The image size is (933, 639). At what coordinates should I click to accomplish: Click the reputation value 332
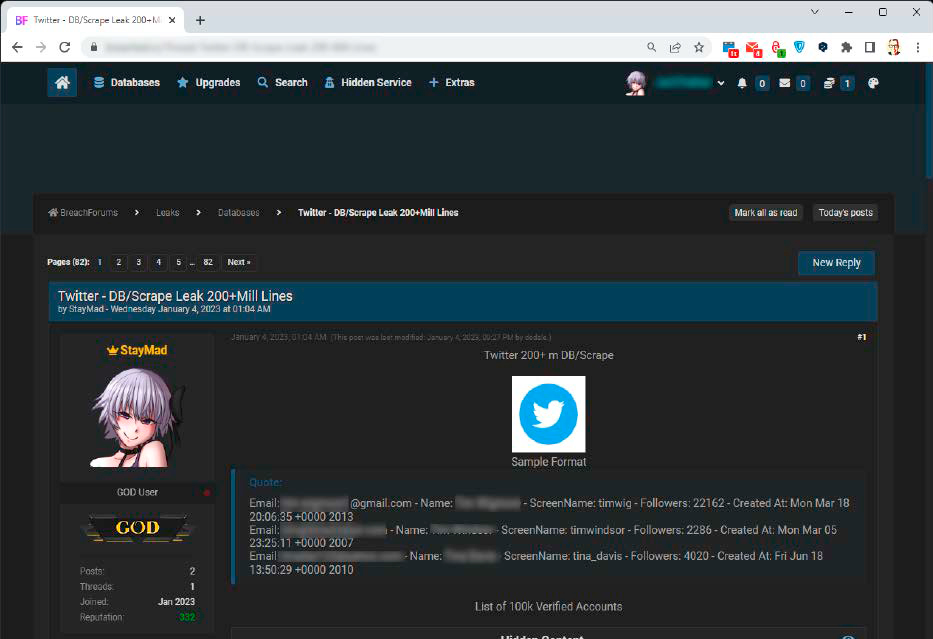point(187,617)
